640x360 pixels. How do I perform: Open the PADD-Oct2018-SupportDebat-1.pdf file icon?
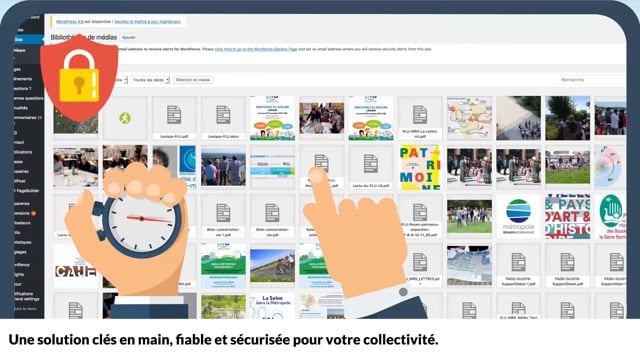[518, 262]
